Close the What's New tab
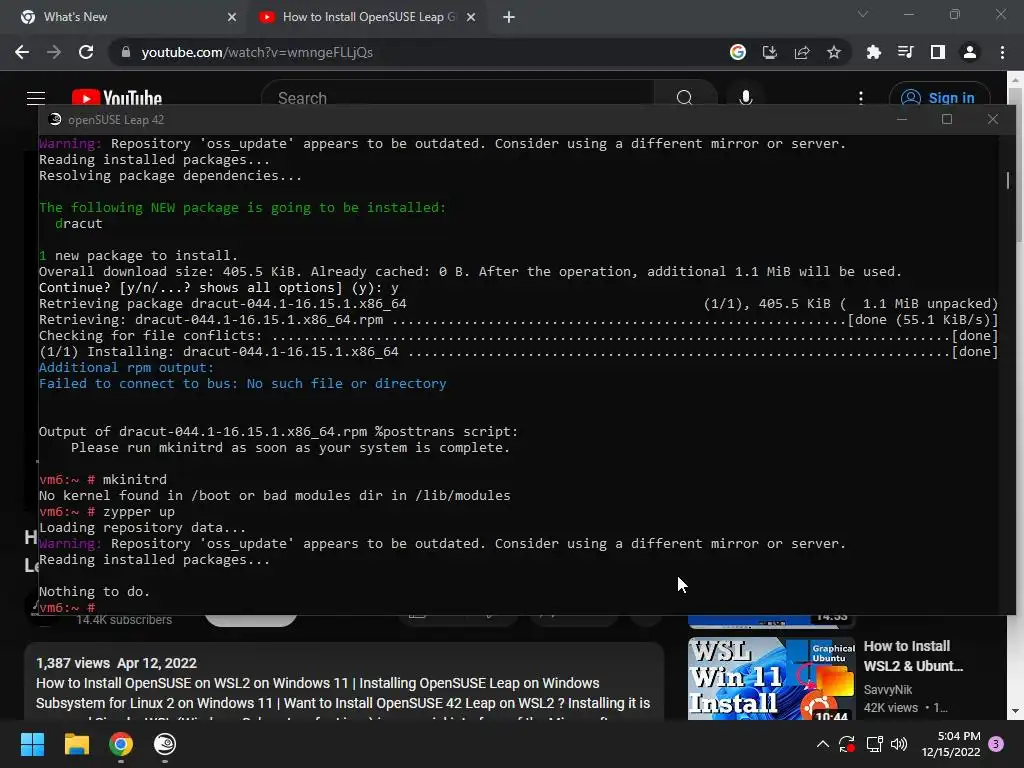 tap(232, 17)
